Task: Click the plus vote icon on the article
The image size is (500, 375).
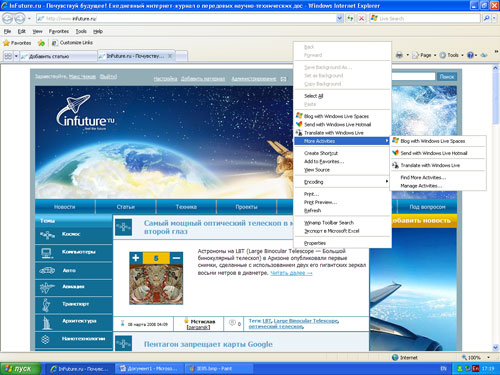Action: (136, 258)
